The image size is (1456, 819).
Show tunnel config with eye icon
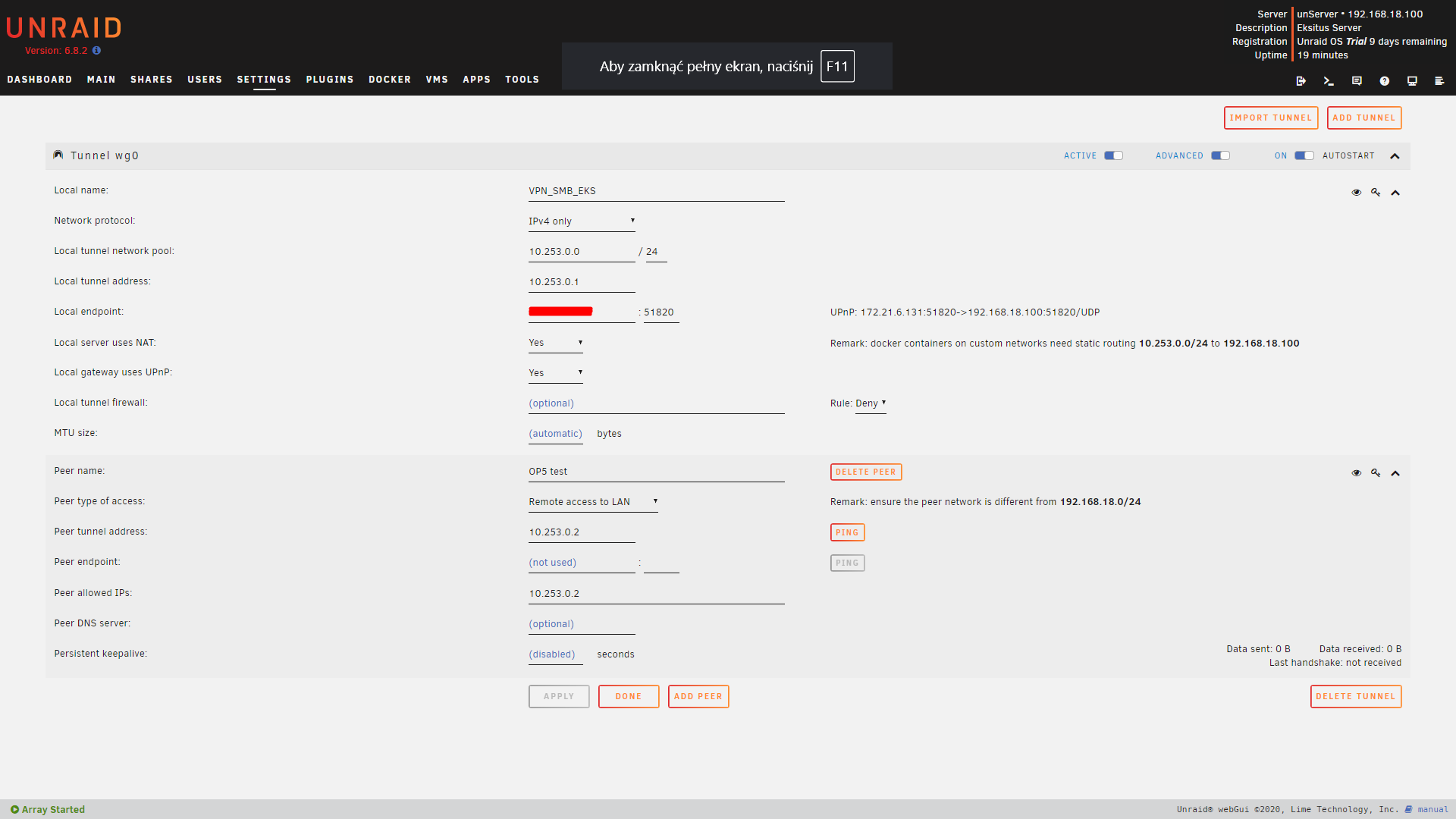(x=1357, y=193)
